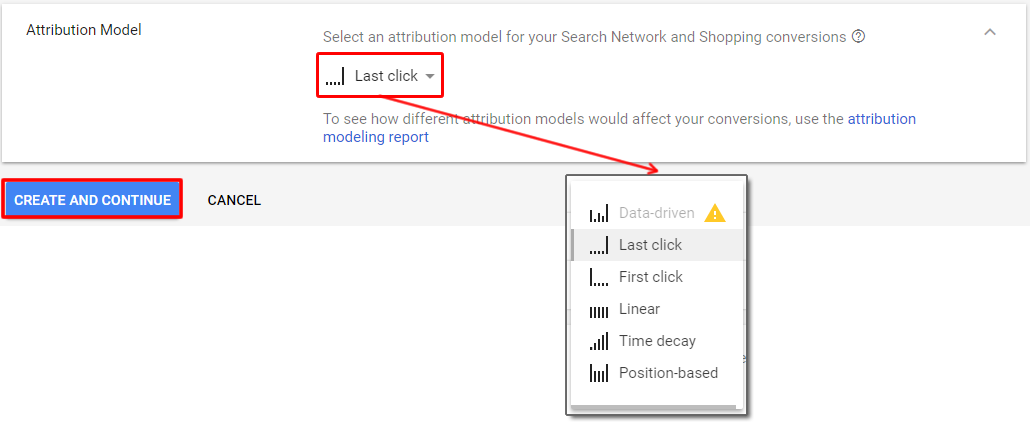This screenshot has height=426, width=1030.
Task: Select the Time decay option
Action: click(658, 341)
